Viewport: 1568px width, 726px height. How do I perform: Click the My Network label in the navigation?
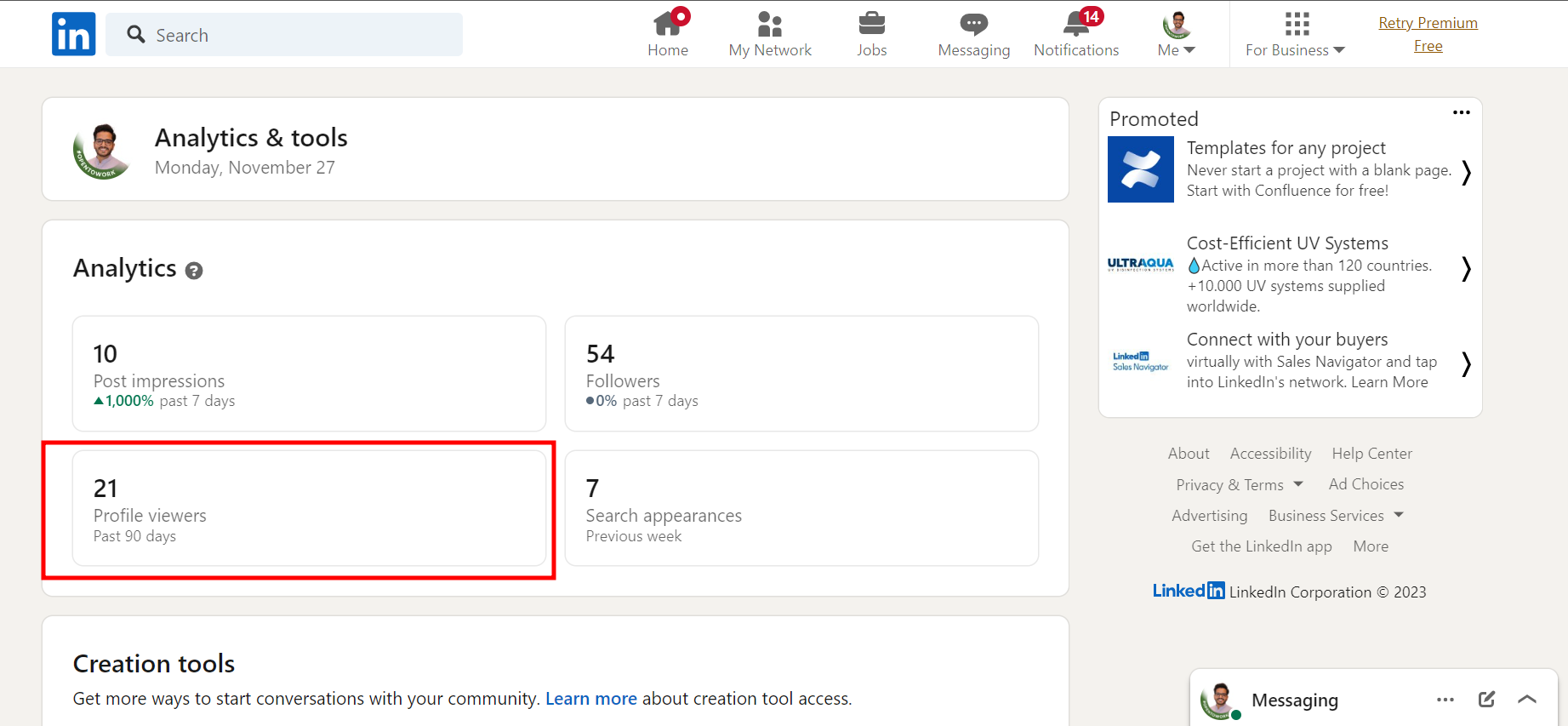770,50
